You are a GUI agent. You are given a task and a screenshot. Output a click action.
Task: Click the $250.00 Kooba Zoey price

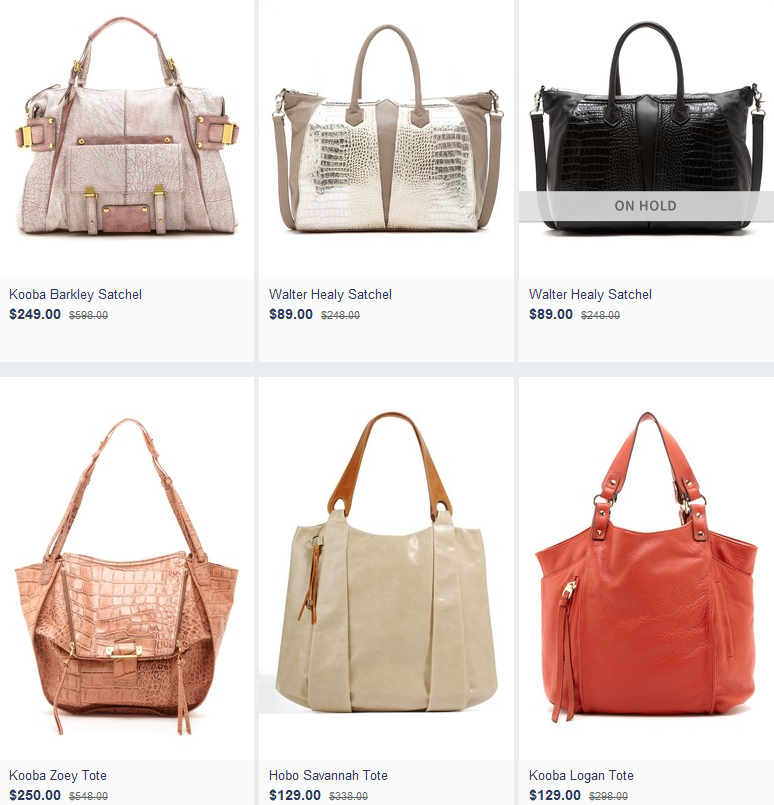click(x=35, y=795)
